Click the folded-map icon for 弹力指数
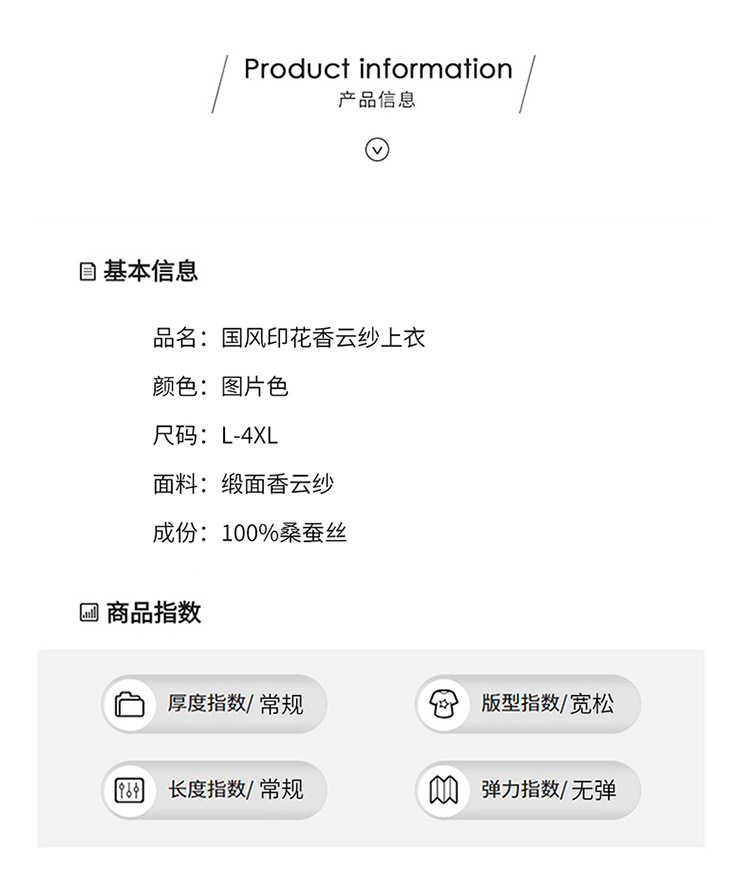 coord(443,790)
